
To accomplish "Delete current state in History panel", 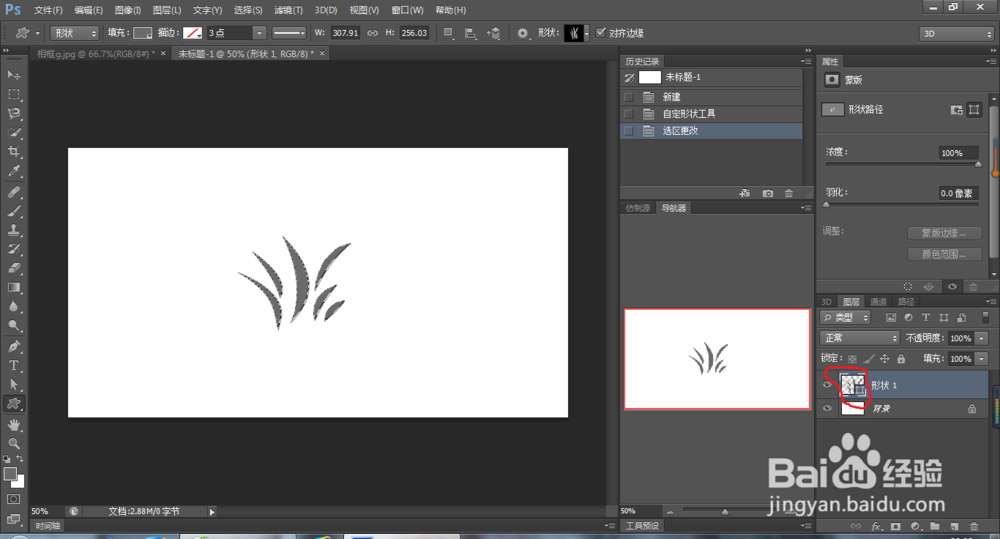I will click(x=789, y=193).
